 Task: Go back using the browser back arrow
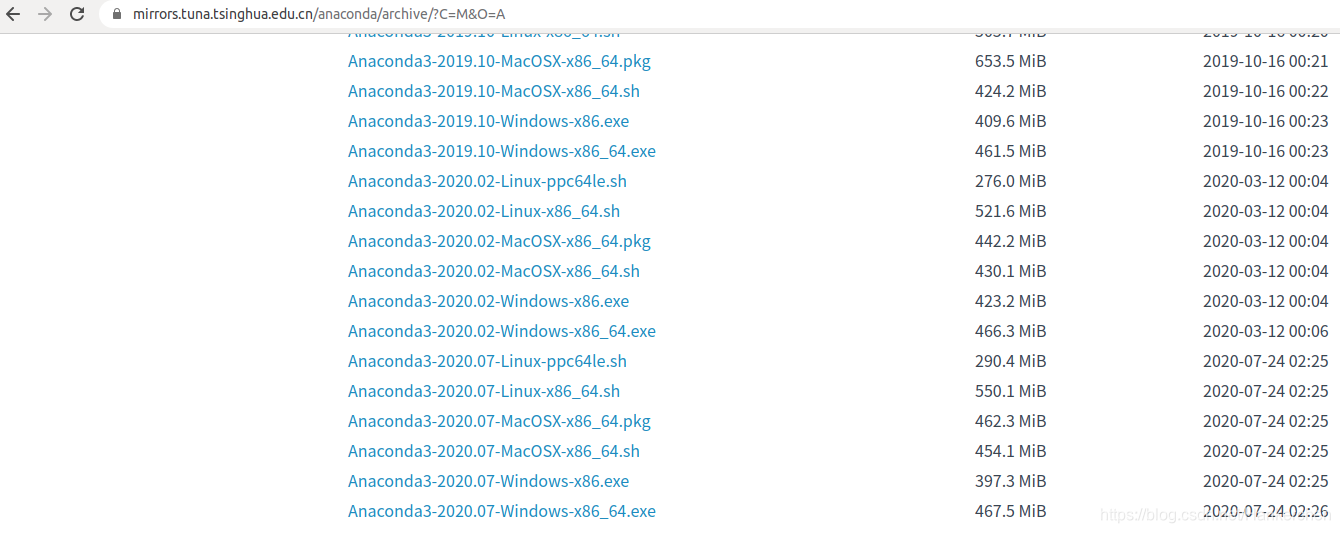[x=14, y=14]
